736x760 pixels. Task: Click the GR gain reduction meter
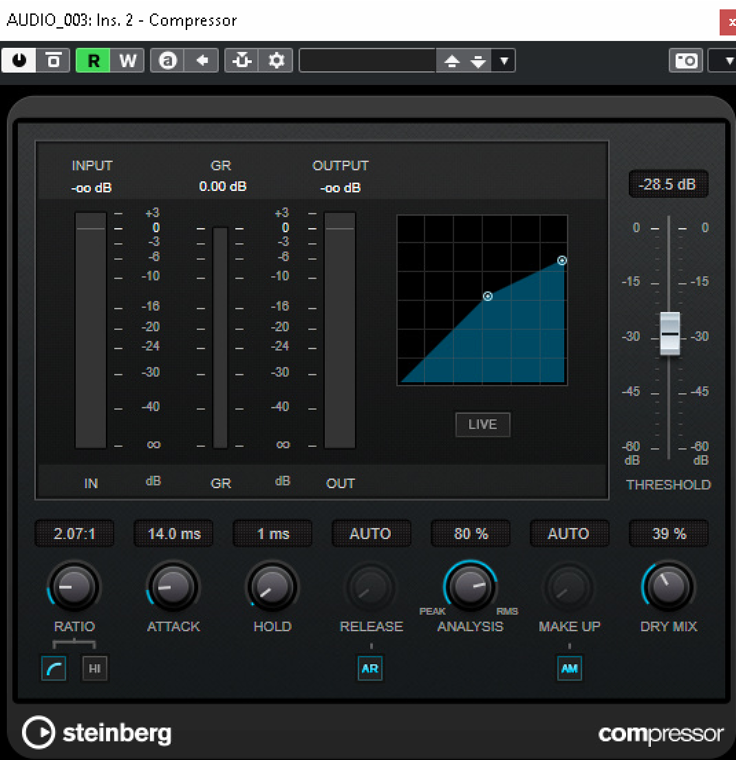(x=220, y=338)
